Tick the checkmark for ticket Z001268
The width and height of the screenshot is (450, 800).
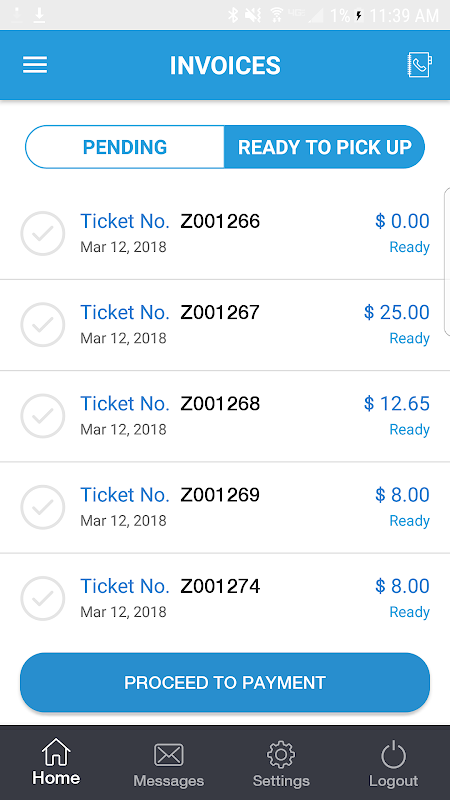pyautogui.click(x=43, y=416)
